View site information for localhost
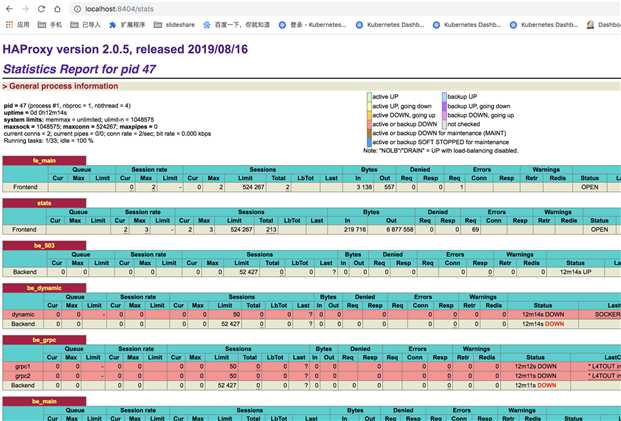The height and width of the screenshot is (421, 621). point(78,9)
